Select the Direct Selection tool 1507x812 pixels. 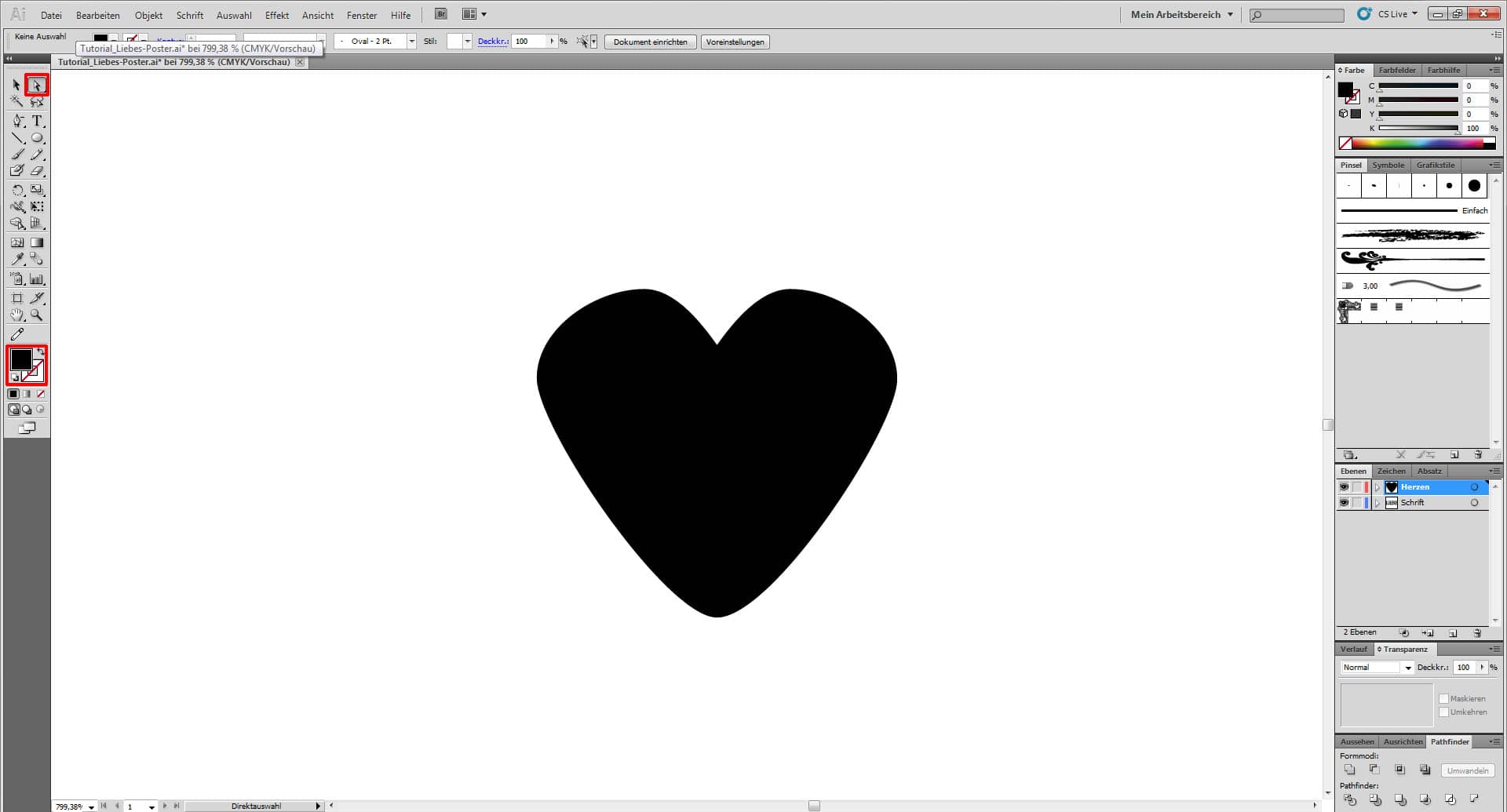36,84
